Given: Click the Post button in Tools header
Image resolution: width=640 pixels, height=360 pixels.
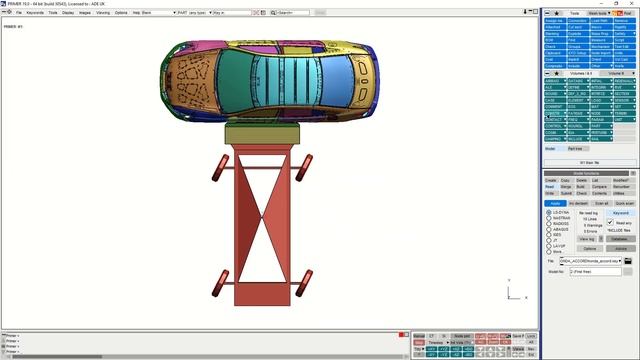Looking at the screenshot, I should (628, 13).
